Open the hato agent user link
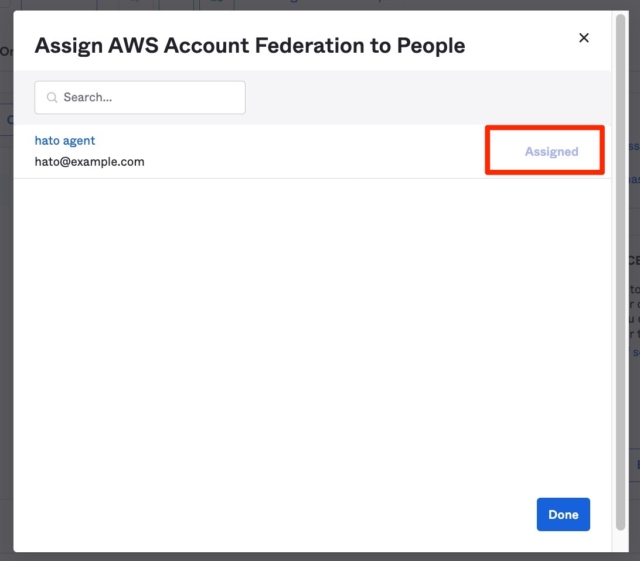The image size is (640, 561). tap(65, 140)
